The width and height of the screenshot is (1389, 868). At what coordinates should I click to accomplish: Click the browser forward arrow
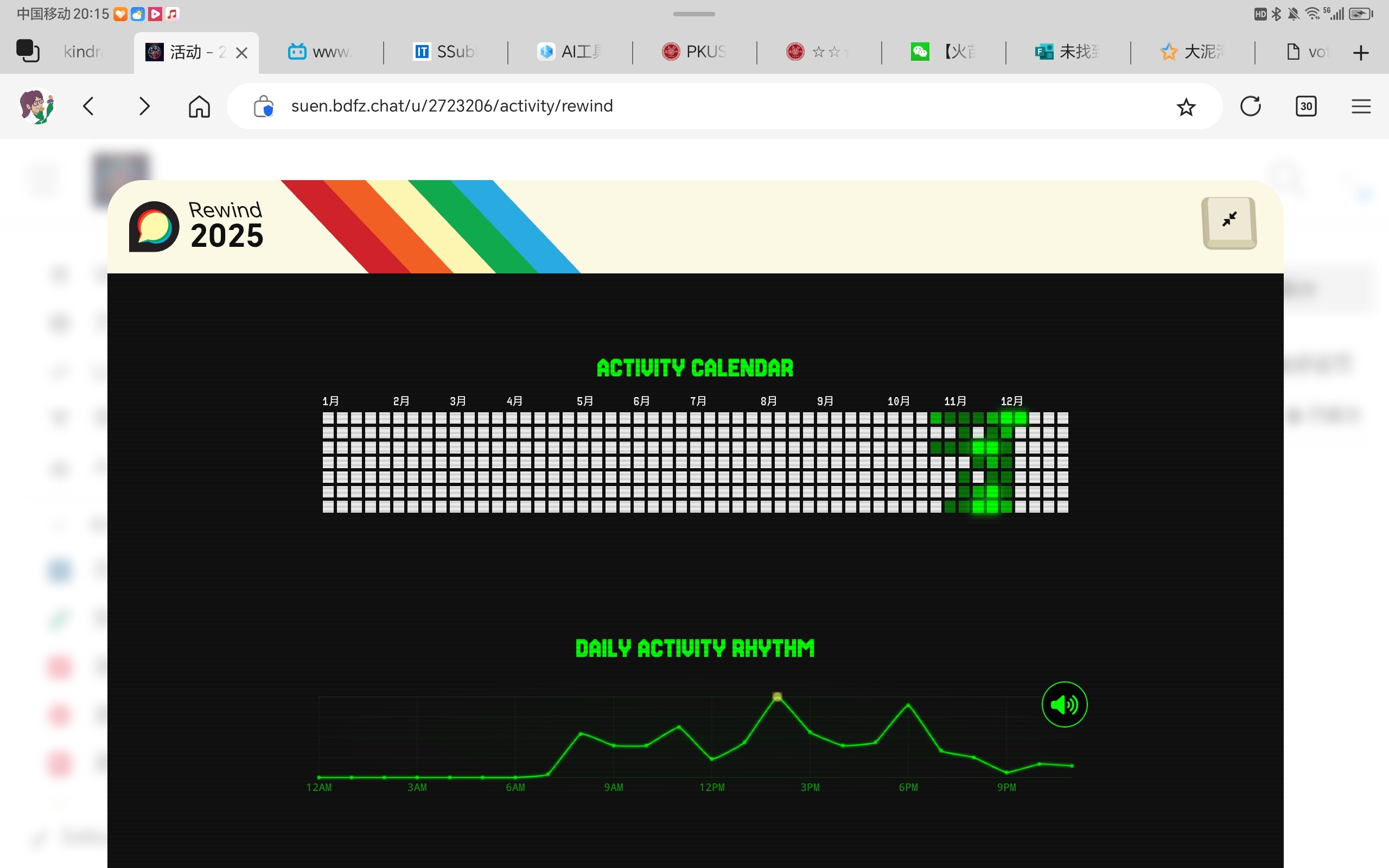(144, 106)
